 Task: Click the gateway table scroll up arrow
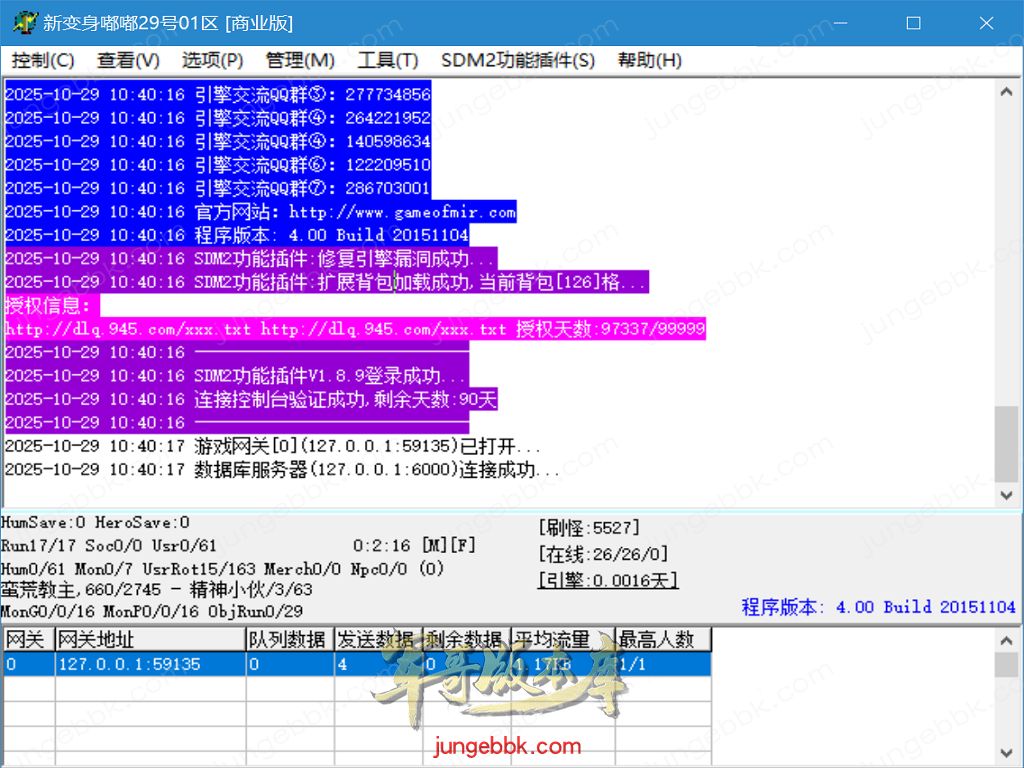[1006, 640]
